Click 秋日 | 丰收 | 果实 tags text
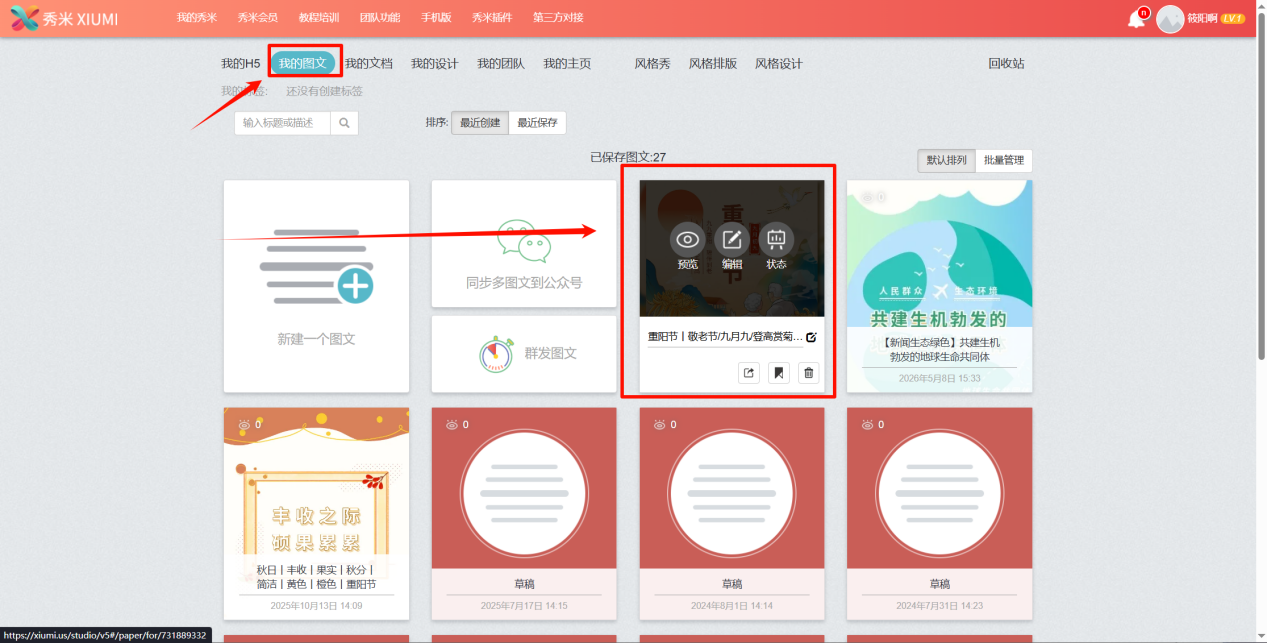The height and width of the screenshot is (643, 1267). (316, 577)
